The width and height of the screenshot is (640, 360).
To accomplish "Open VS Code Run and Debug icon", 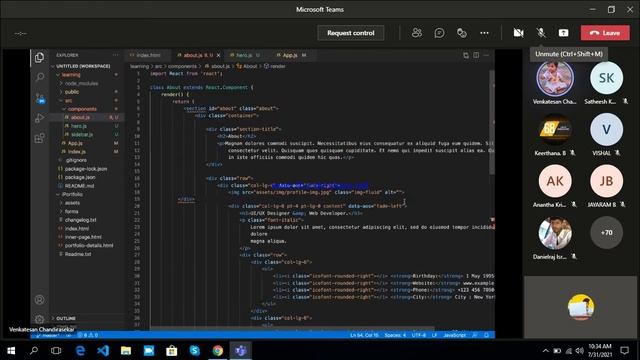I will (x=40, y=118).
